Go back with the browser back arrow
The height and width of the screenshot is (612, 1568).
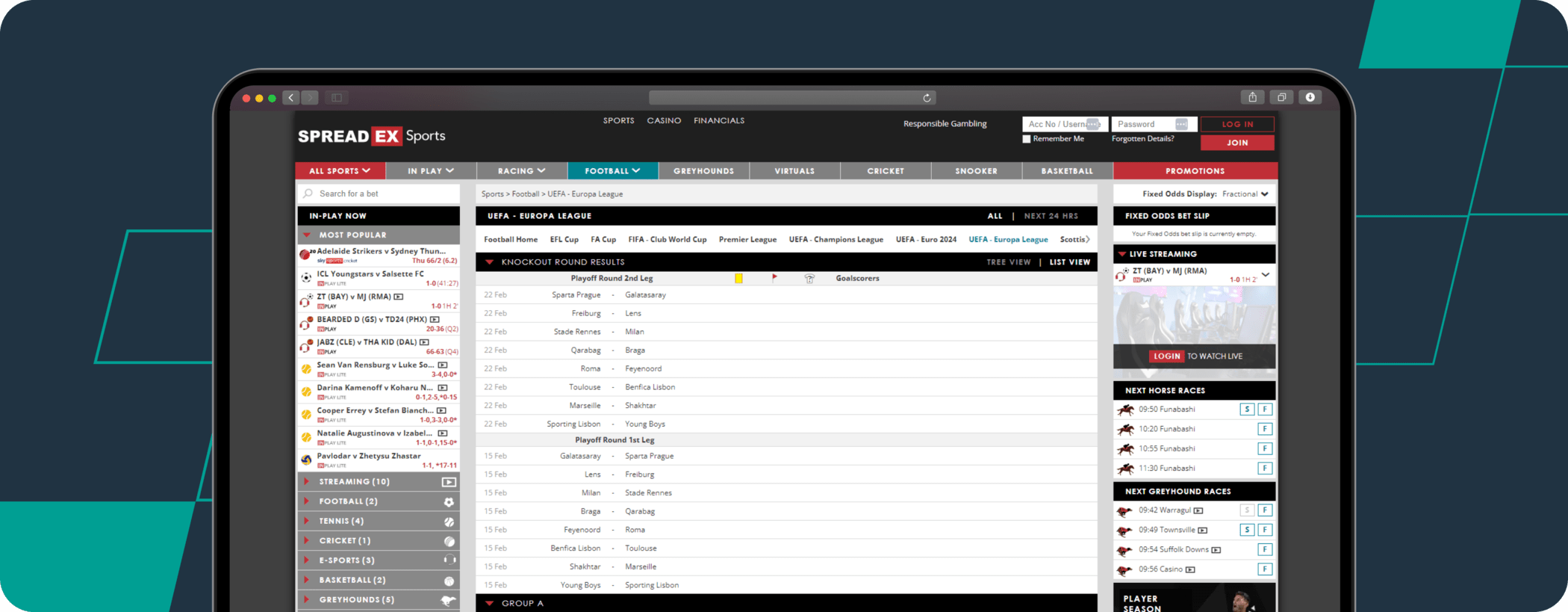point(291,98)
